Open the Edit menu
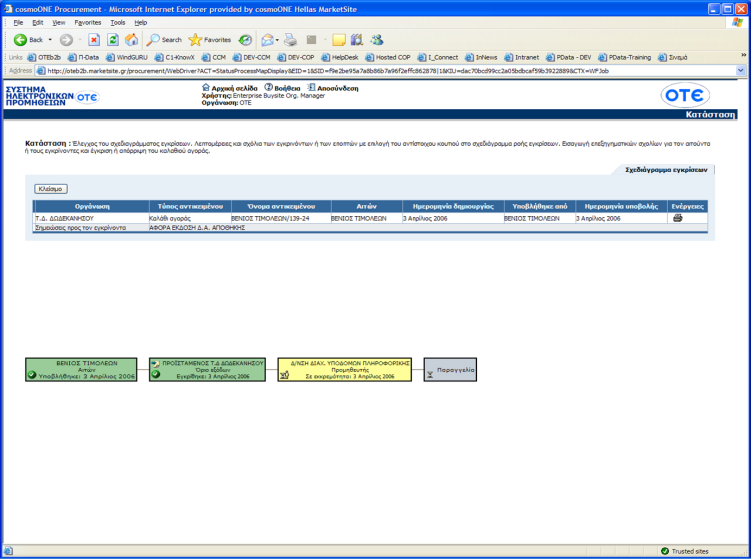Screen dimensions: 751x559 point(38,23)
